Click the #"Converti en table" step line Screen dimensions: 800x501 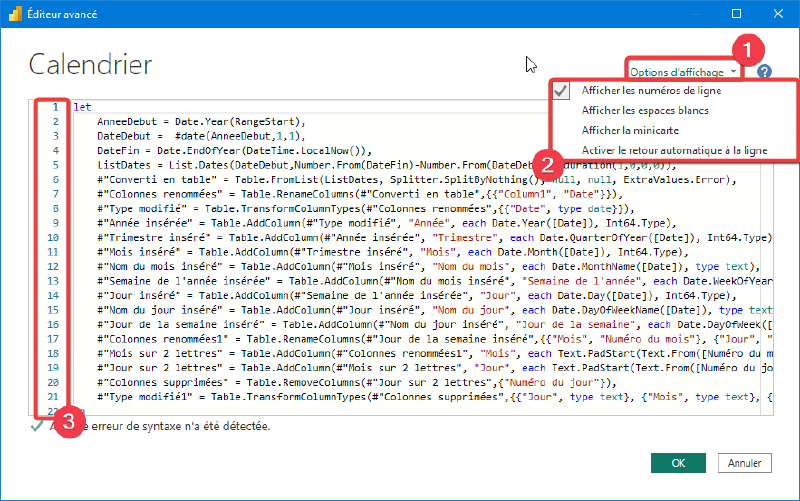click(416, 180)
